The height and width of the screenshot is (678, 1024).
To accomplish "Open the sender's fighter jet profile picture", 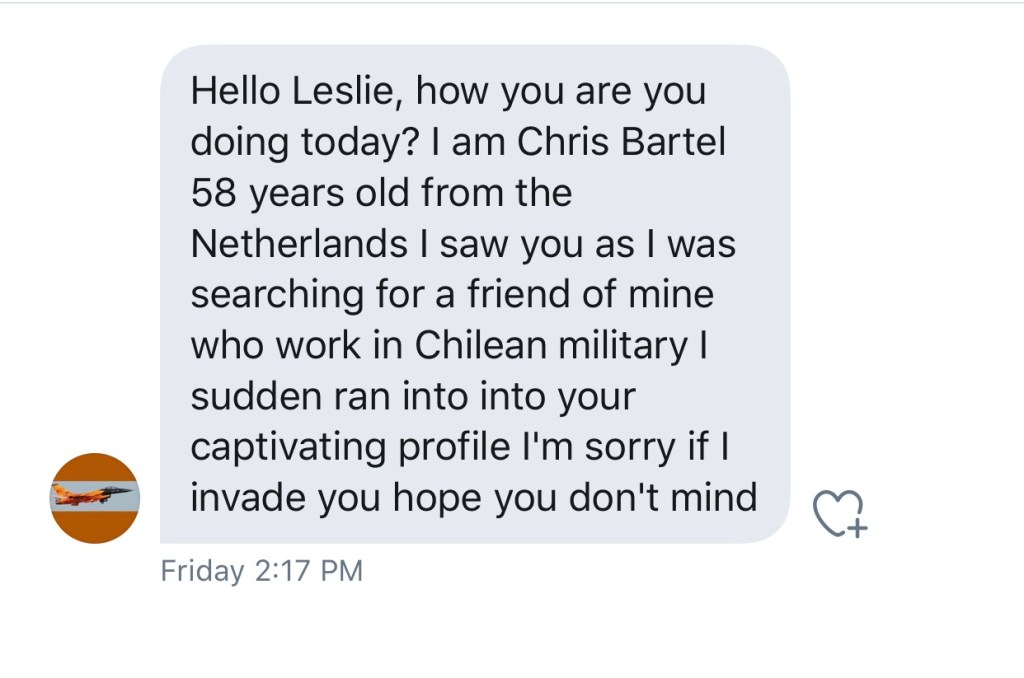I will (x=95, y=497).
